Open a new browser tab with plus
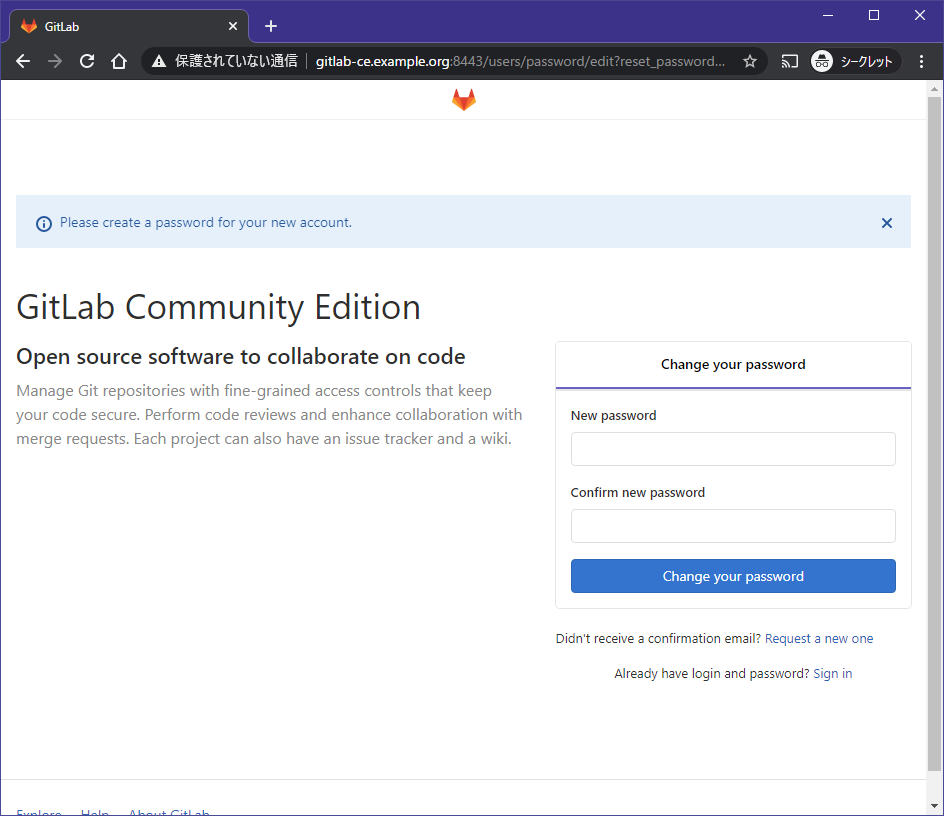944x816 pixels. pyautogui.click(x=271, y=26)
